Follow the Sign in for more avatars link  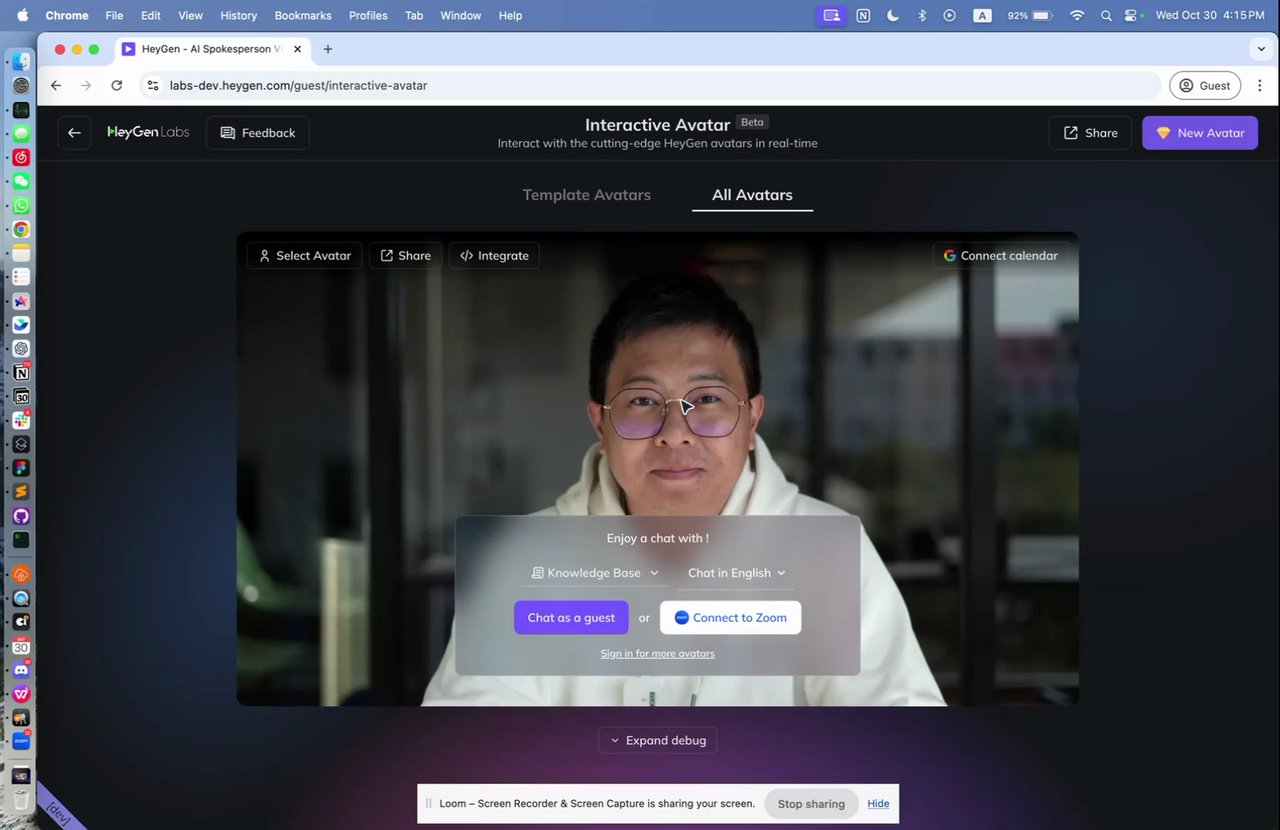click(x=657, y=654)
